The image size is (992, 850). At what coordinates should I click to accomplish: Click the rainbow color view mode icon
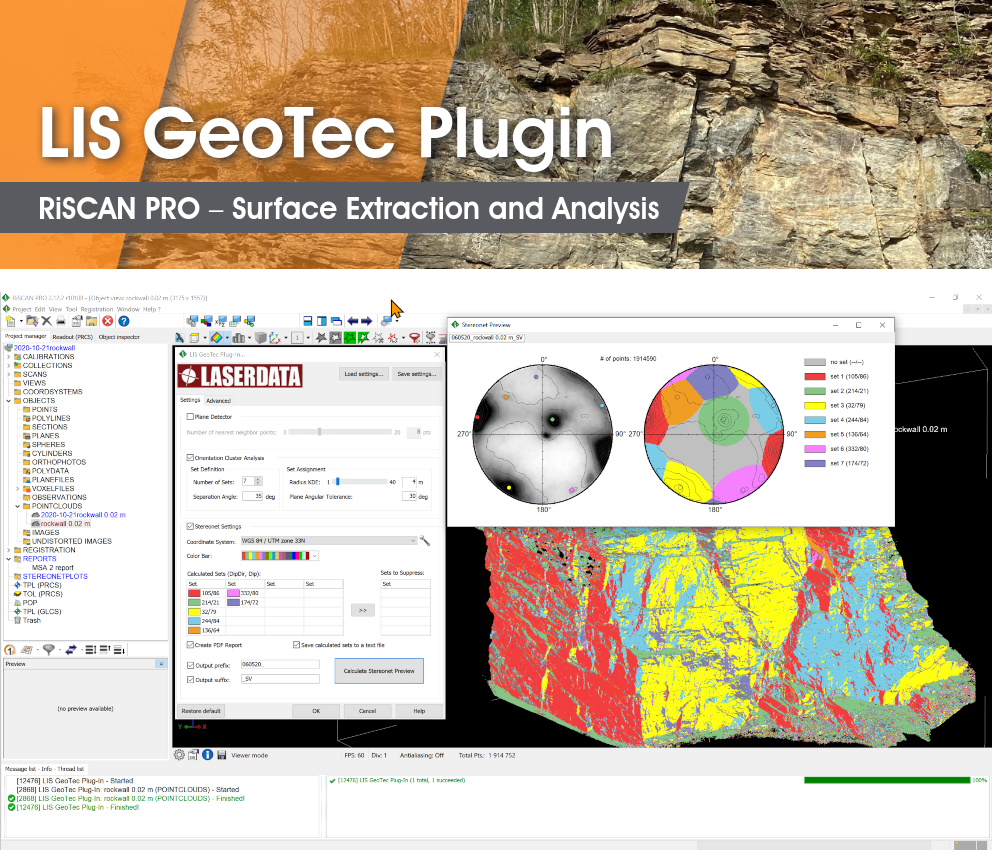[217, 338]
